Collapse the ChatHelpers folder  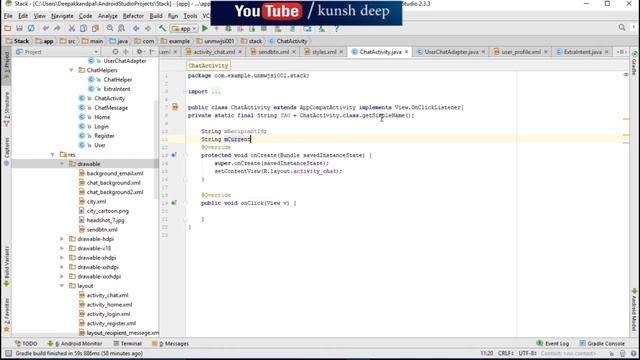click(x=71, y=70)
